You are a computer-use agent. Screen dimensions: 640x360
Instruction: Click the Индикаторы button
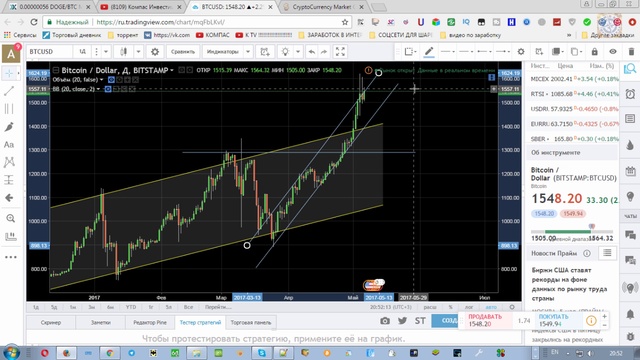(x=222, y=52)
